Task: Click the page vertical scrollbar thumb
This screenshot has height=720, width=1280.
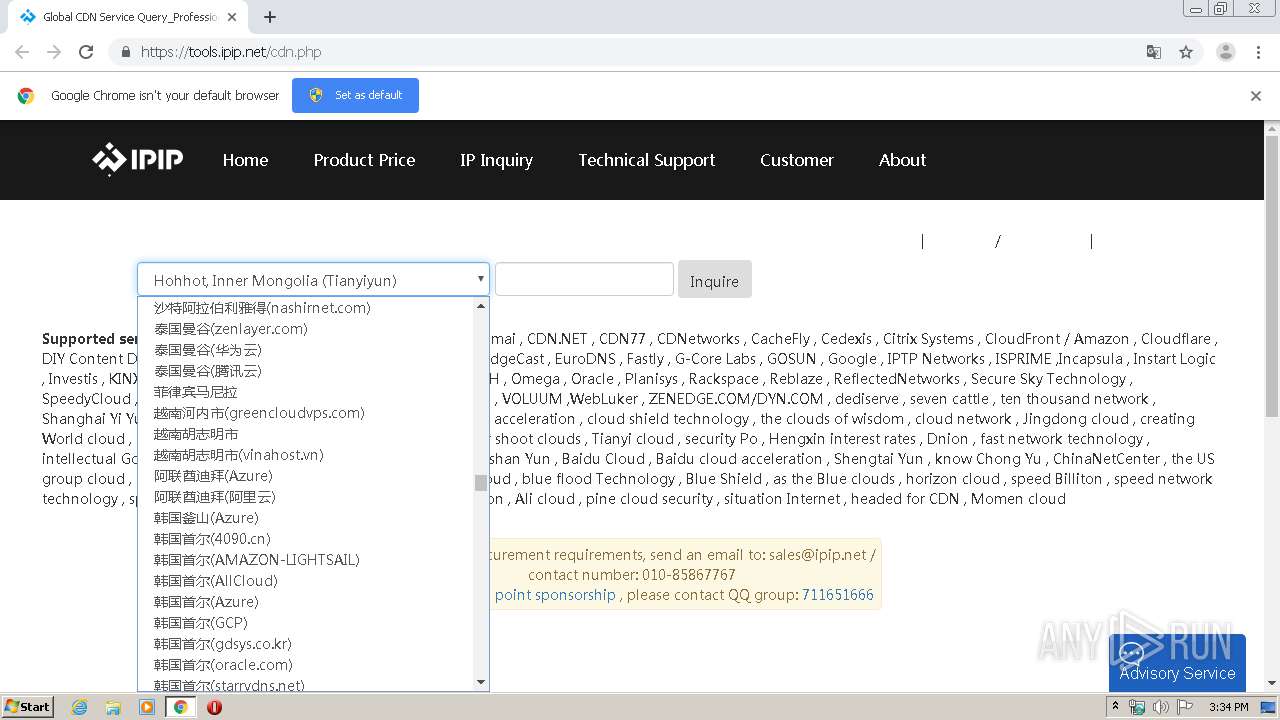Action: point(1272,277)
